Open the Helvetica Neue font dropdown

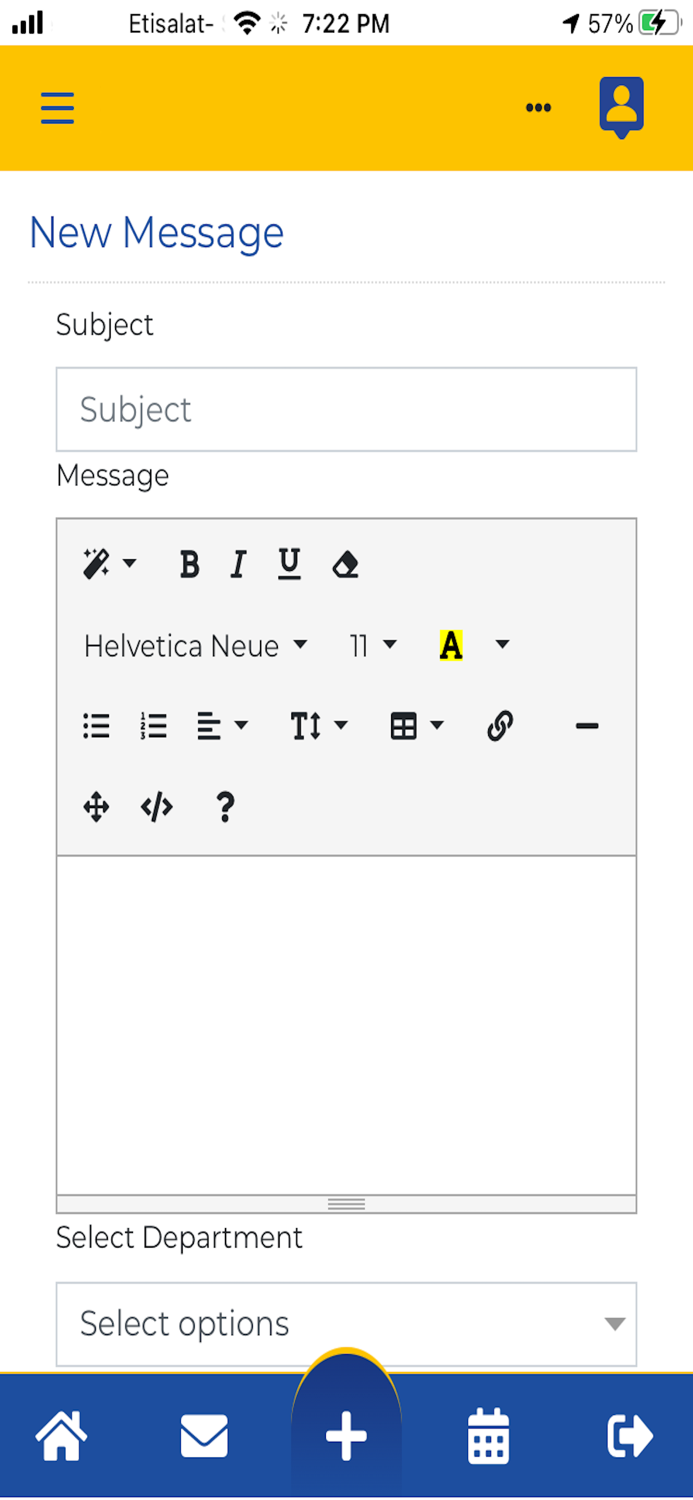point(195,646)
